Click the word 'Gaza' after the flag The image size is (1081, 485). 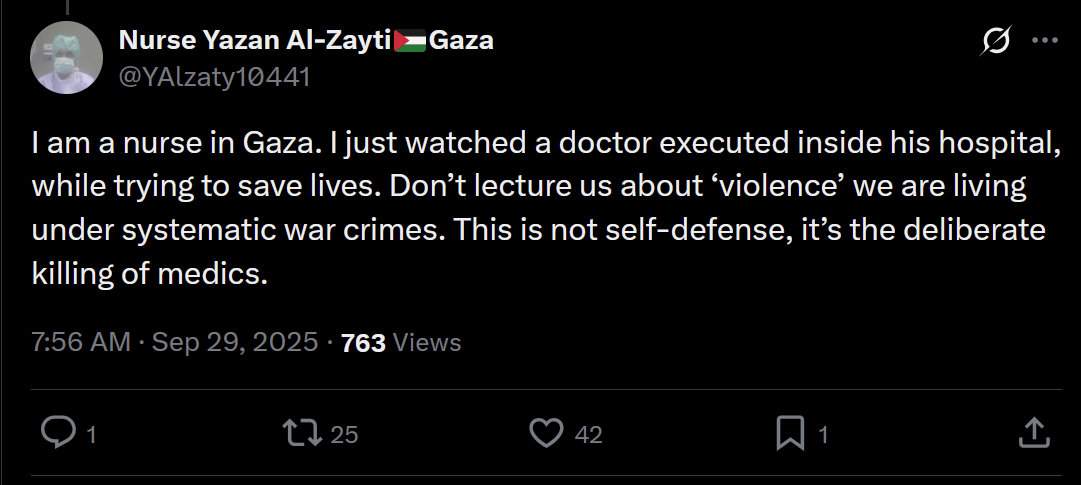click(461, 41)
